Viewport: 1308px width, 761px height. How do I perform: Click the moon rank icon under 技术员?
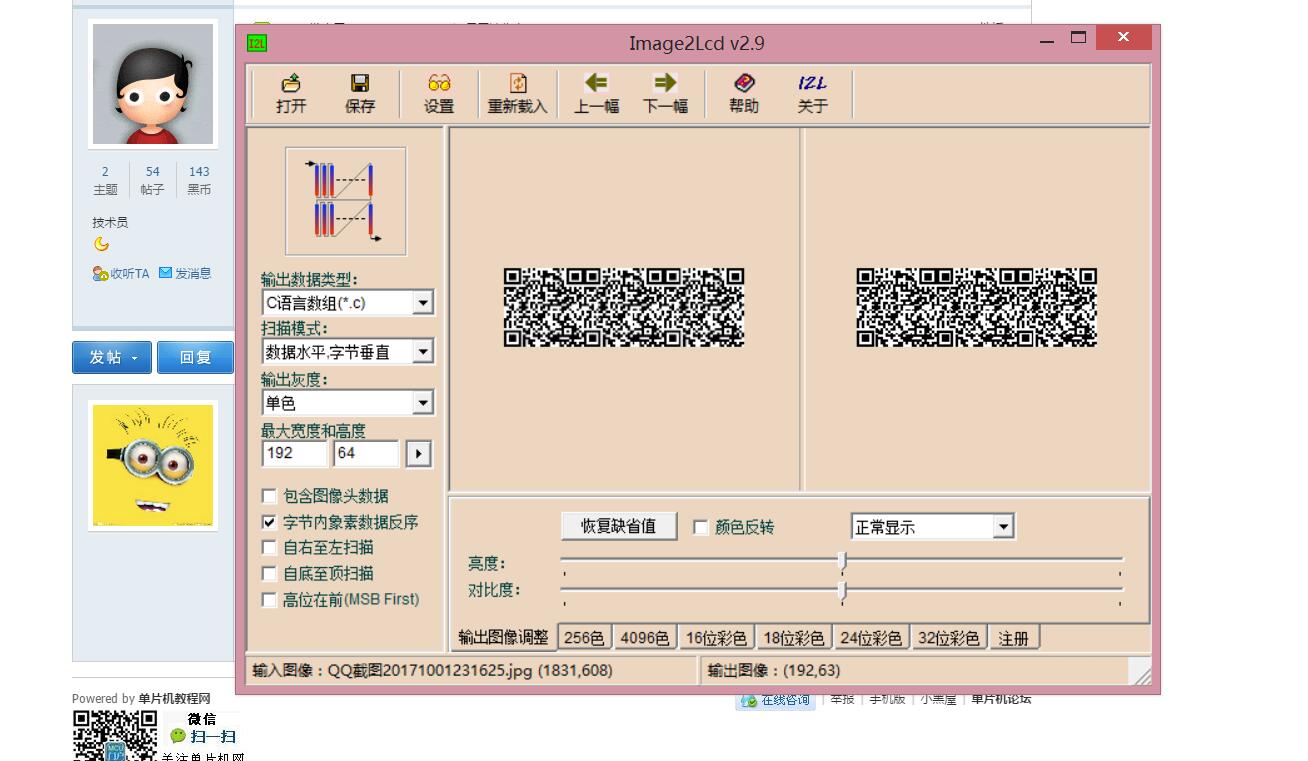101,244
